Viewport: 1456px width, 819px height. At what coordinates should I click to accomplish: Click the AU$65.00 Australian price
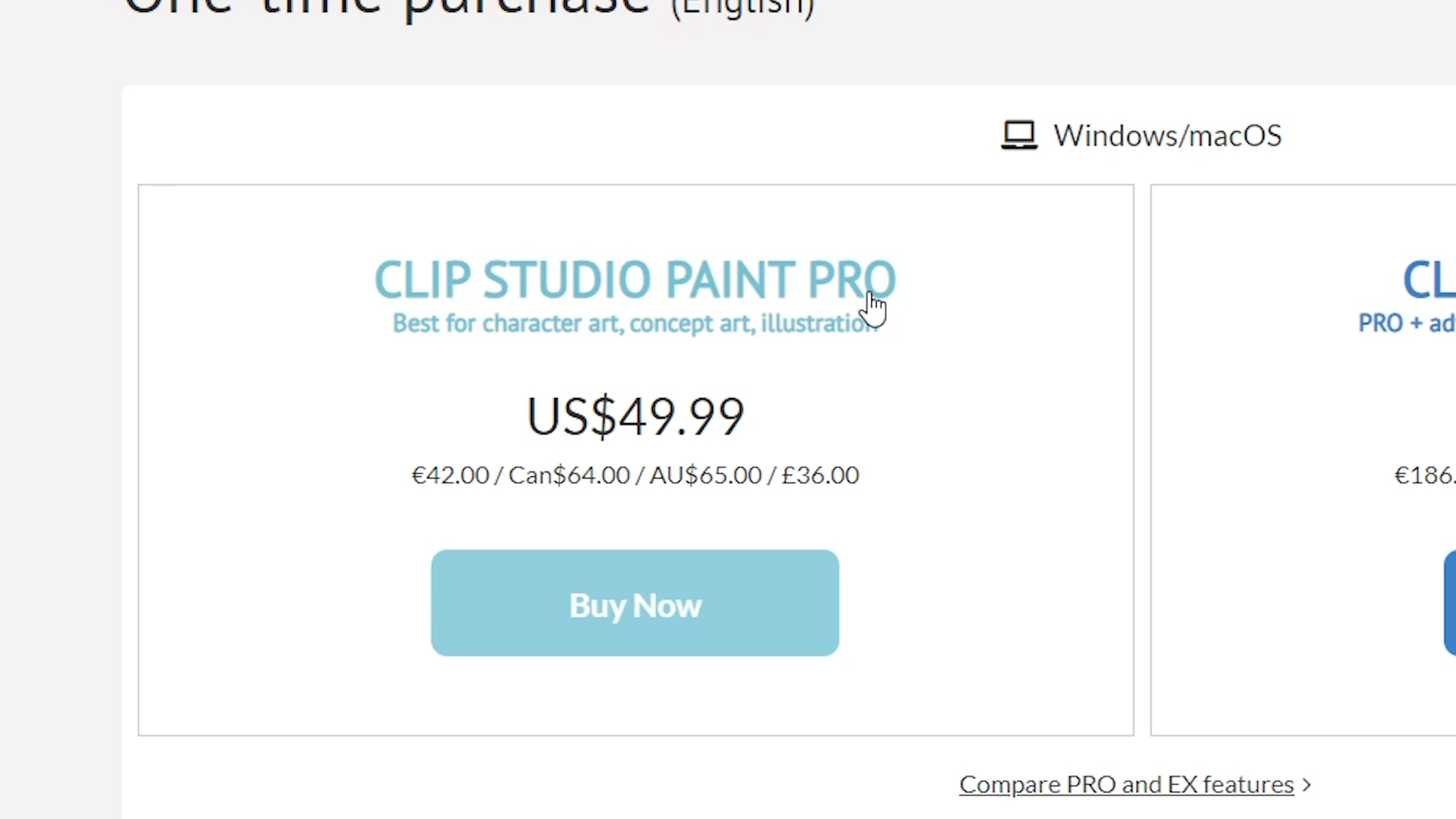coord(705,475)
